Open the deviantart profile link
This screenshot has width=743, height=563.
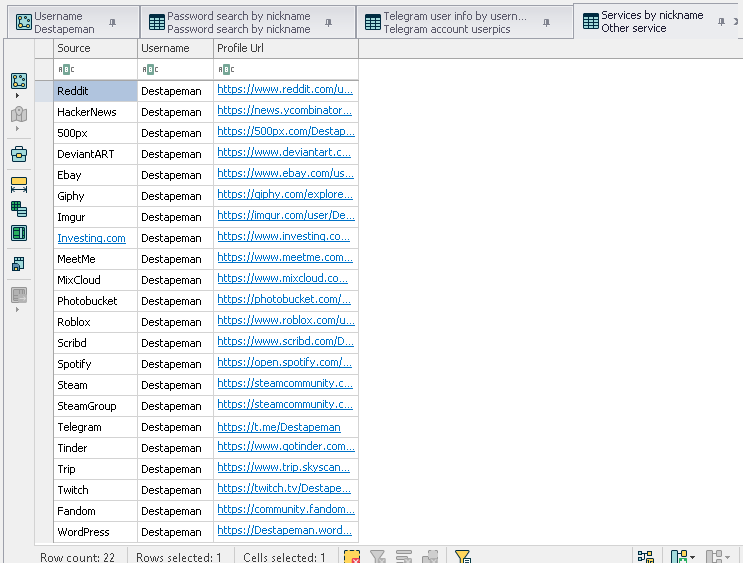tap(284, 152)
